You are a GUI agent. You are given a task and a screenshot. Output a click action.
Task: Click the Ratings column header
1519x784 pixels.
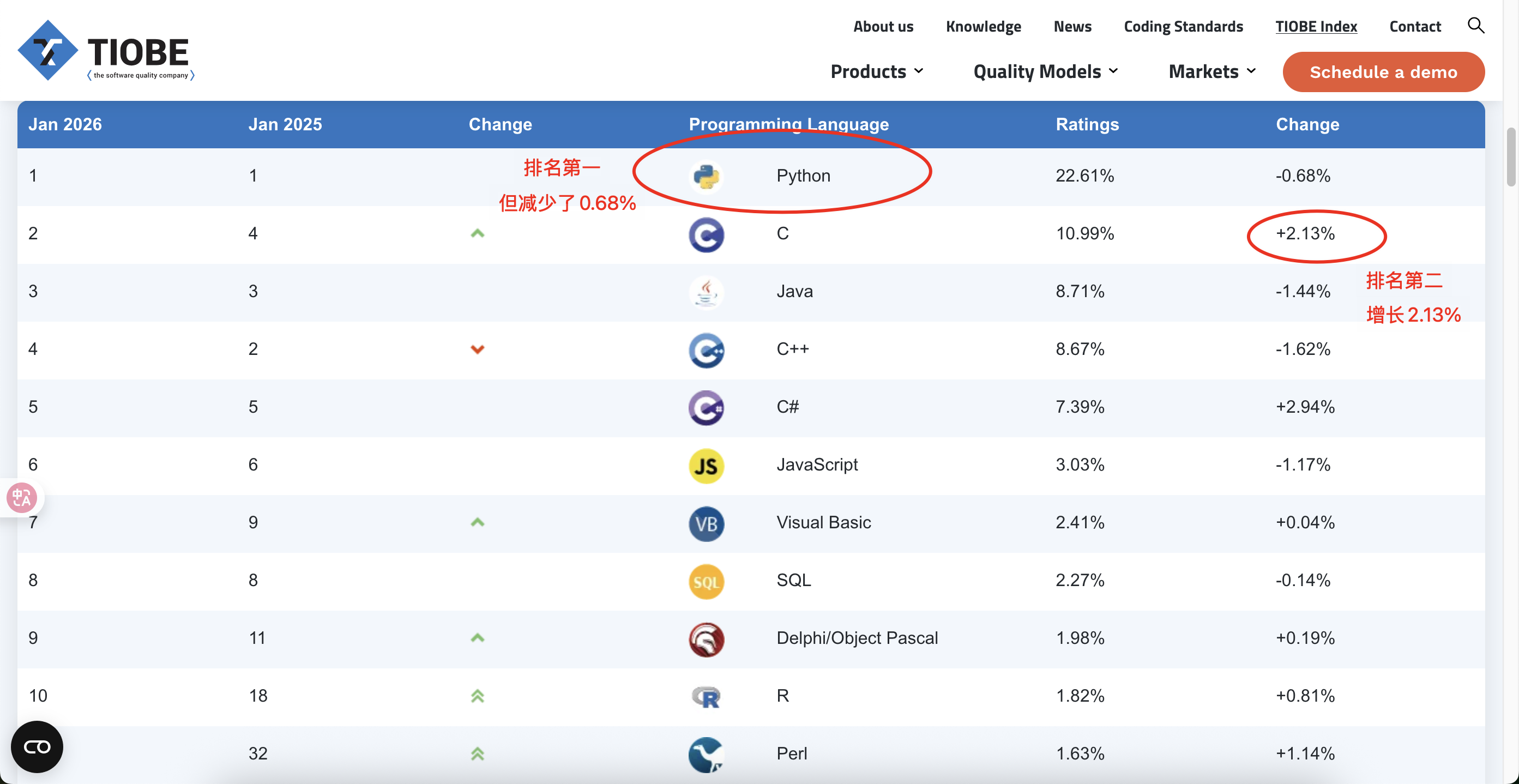coord(1087,124)
